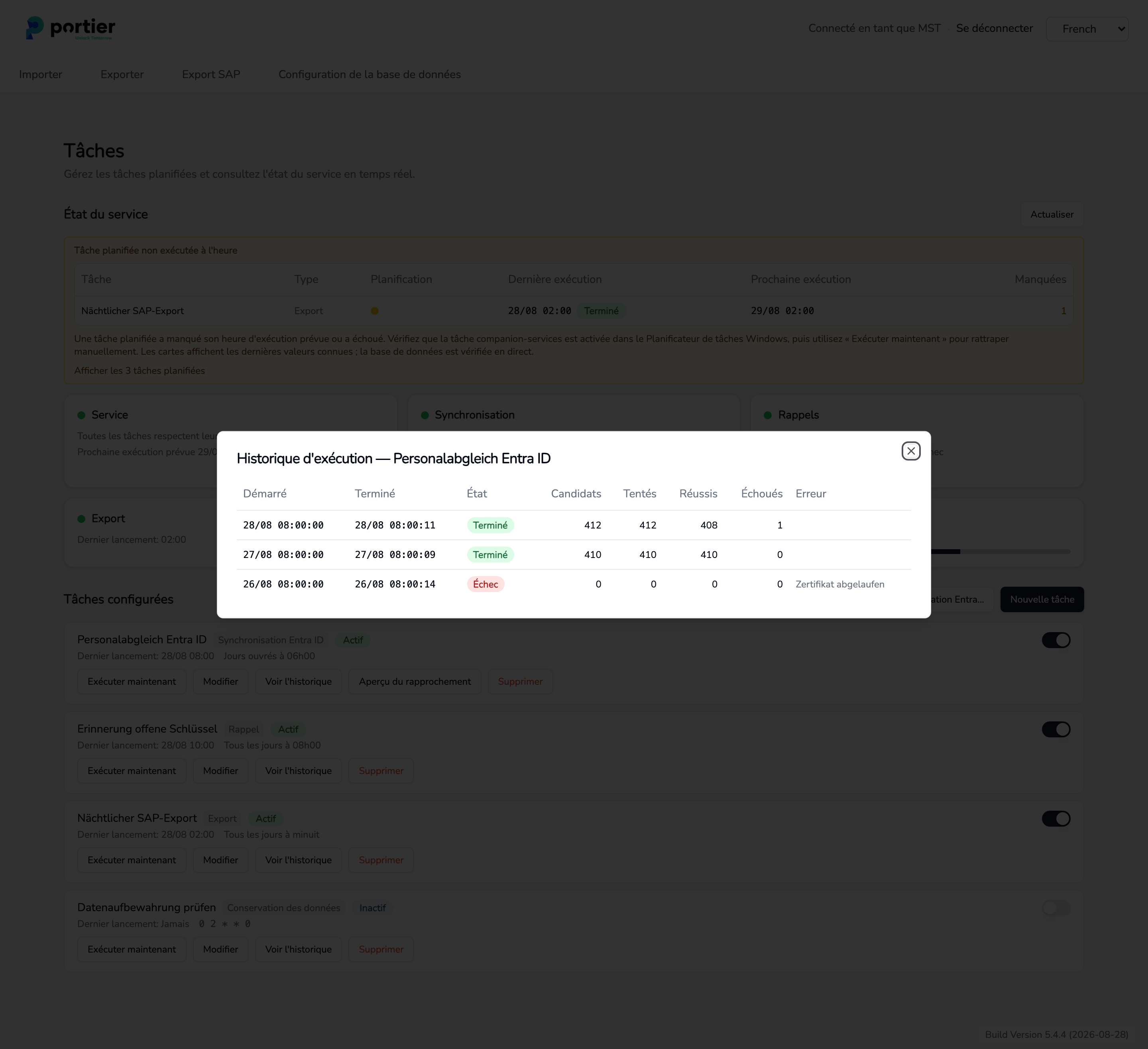This screenshot has height=1049, width=1148.
Task: Enable the Datenaufbewahrung prüfen task toggle
Action: tap(1056, 908)
